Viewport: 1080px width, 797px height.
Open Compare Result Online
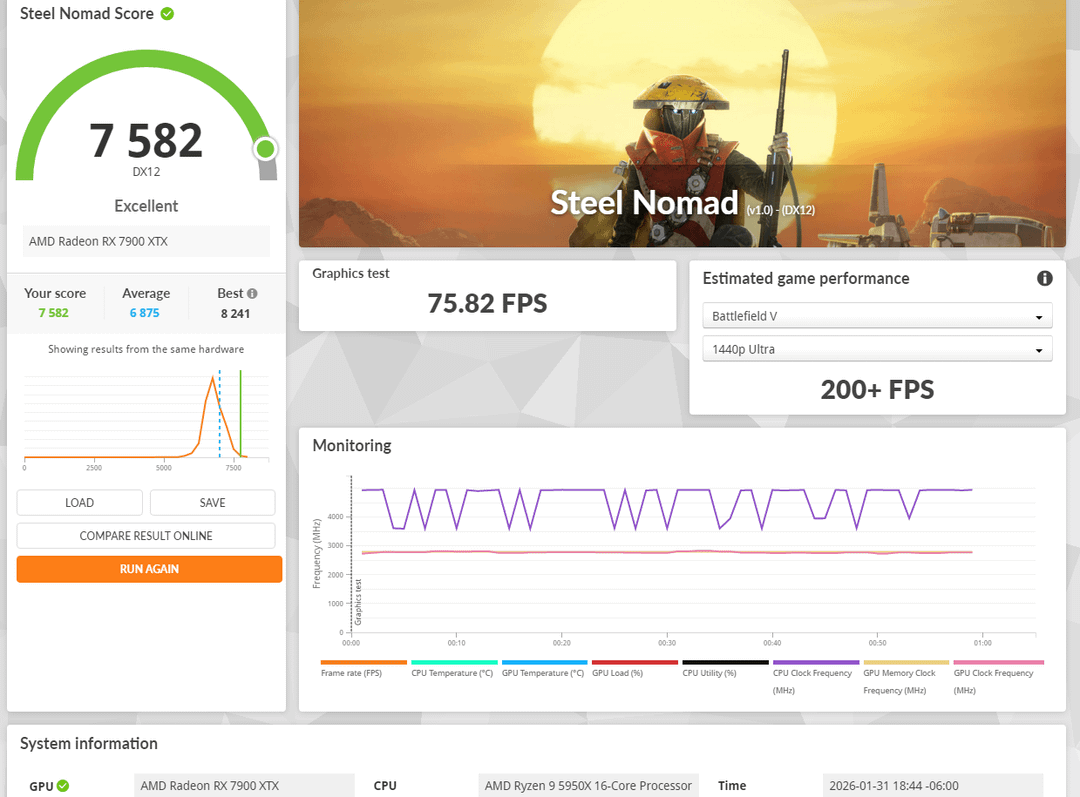(146, 536)
